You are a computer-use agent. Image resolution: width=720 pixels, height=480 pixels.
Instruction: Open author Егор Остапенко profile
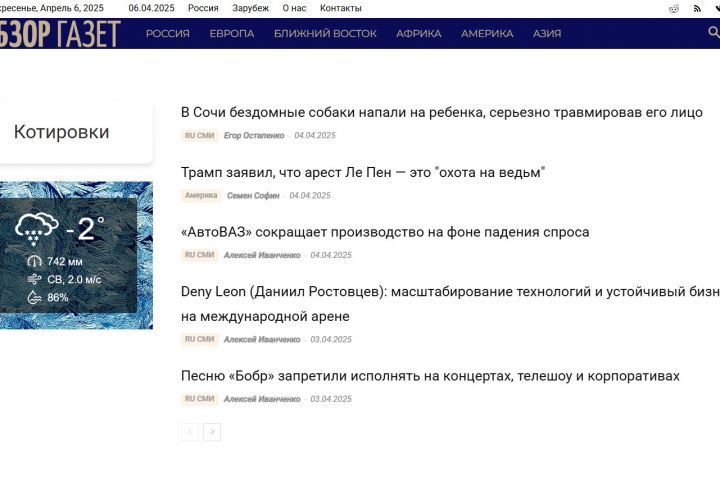click(x=254, y=136)
